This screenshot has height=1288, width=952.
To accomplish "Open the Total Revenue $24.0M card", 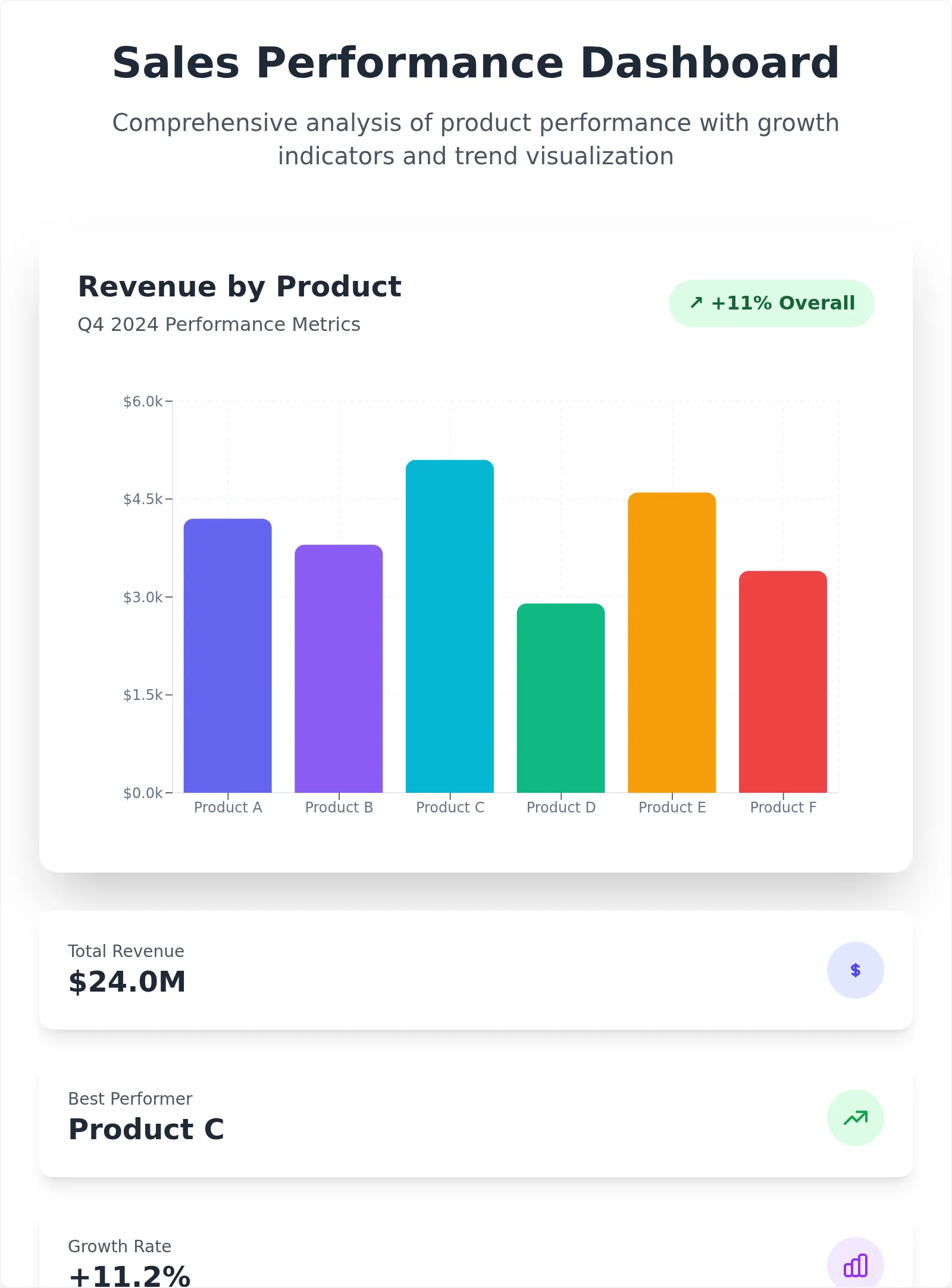I will 475,970.
